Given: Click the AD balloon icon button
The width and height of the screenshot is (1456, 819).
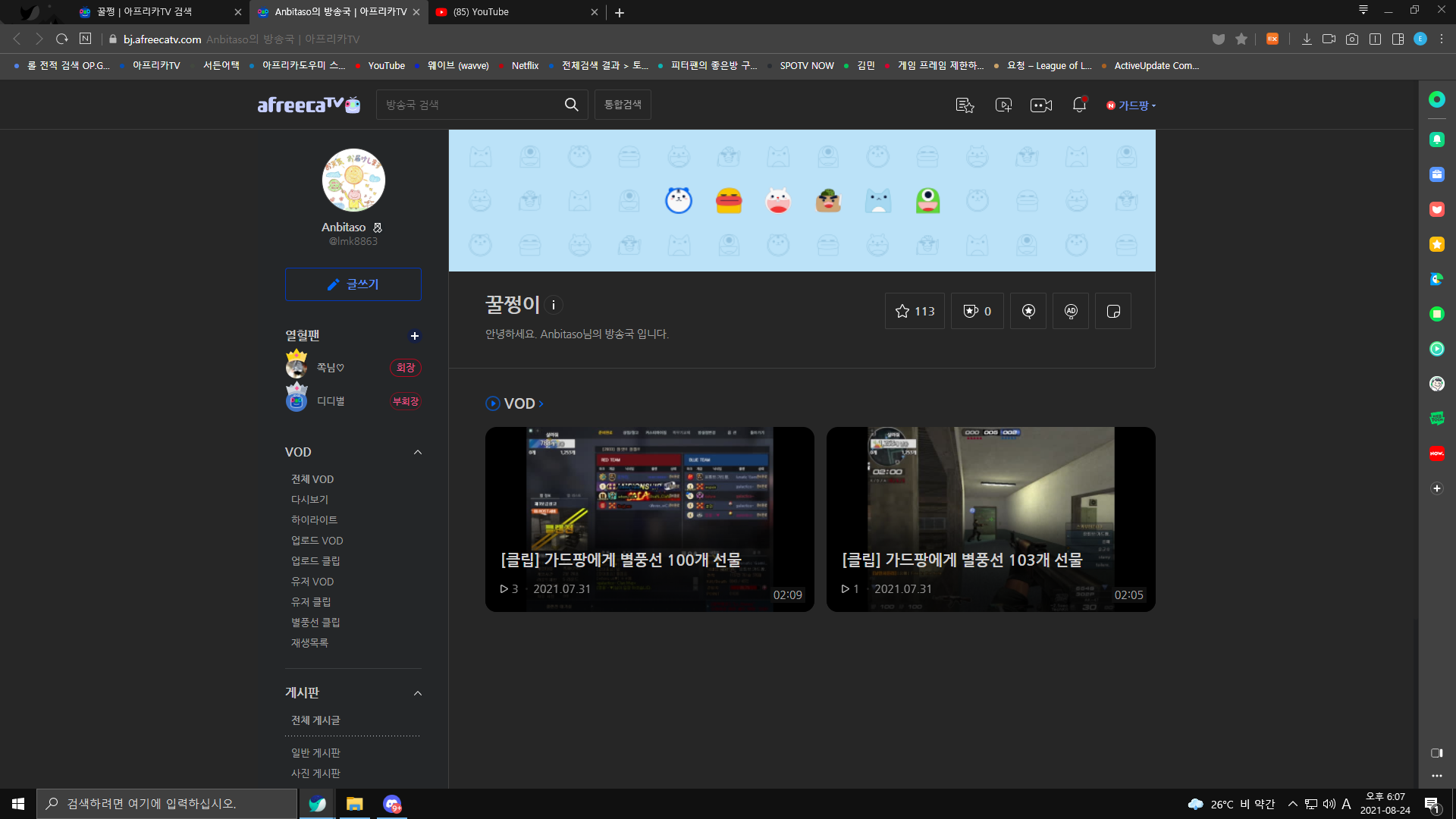Looking at the screenshot, I should point(1071,311).
